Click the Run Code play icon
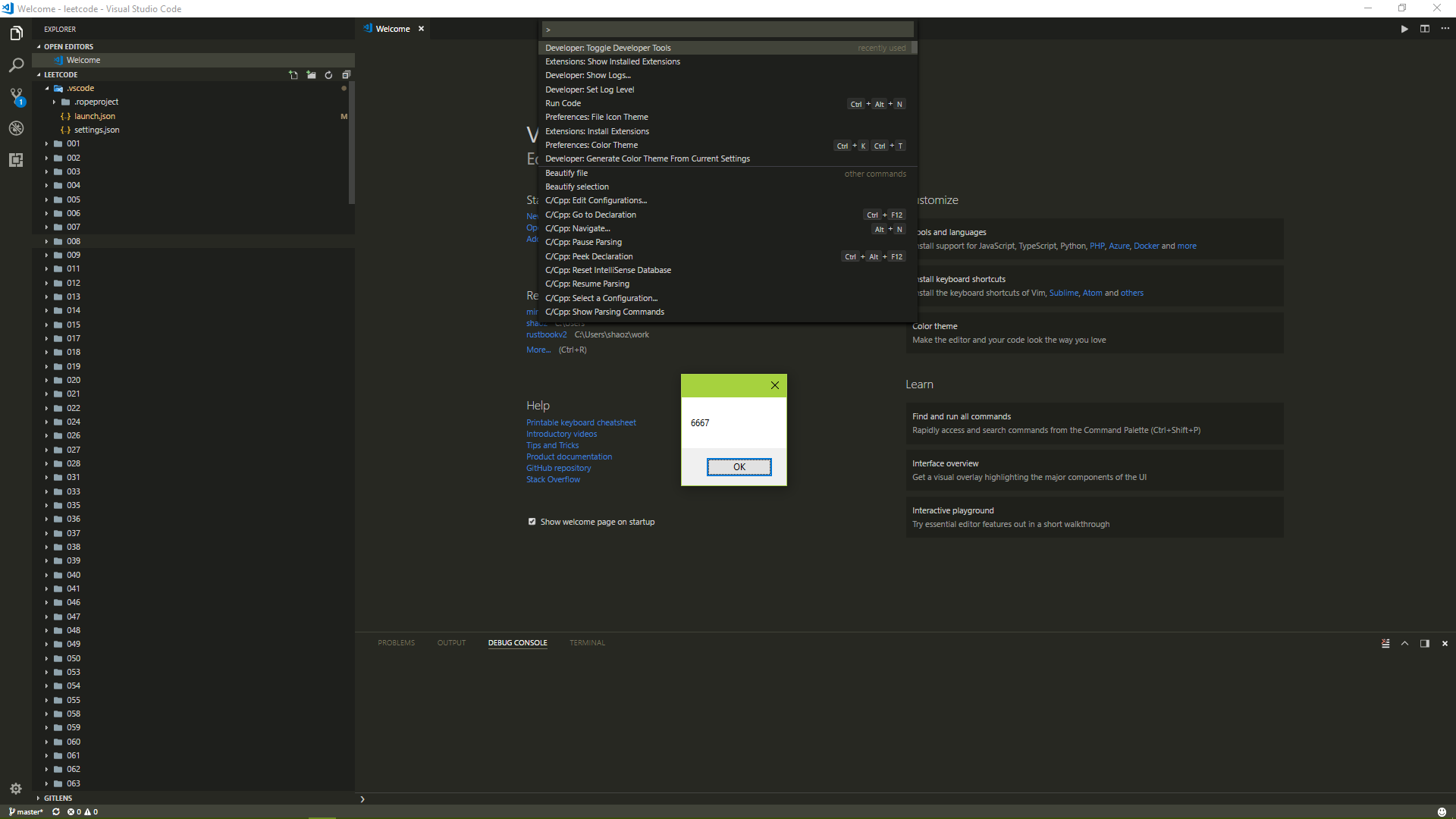 (x=1404, y=28)
